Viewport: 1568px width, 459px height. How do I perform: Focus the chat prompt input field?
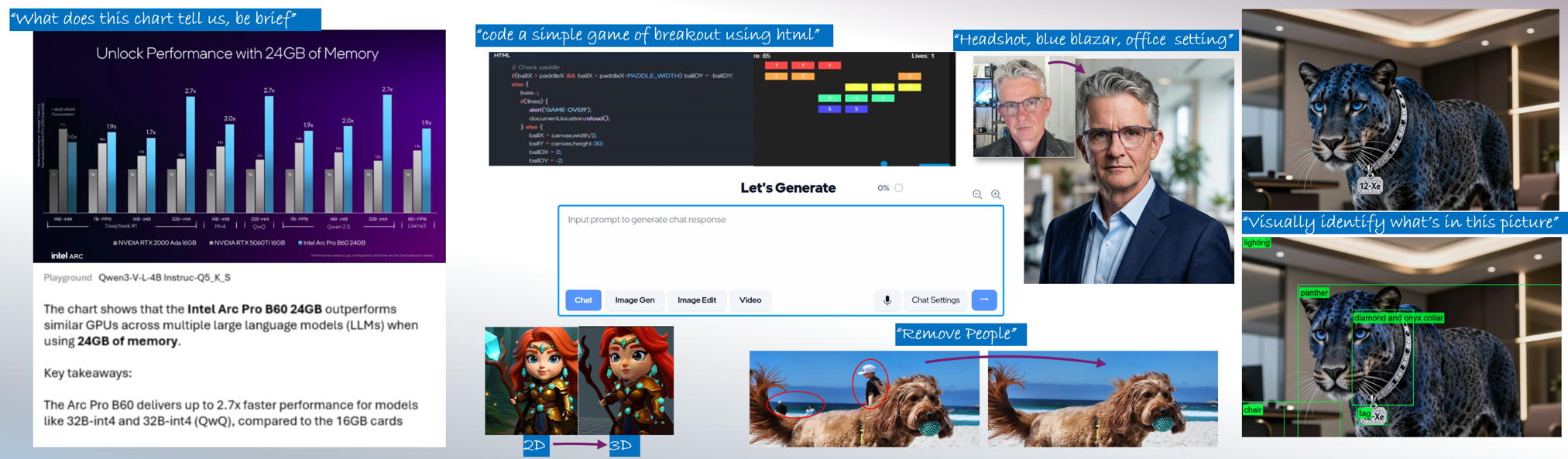[x=781, y=248]
